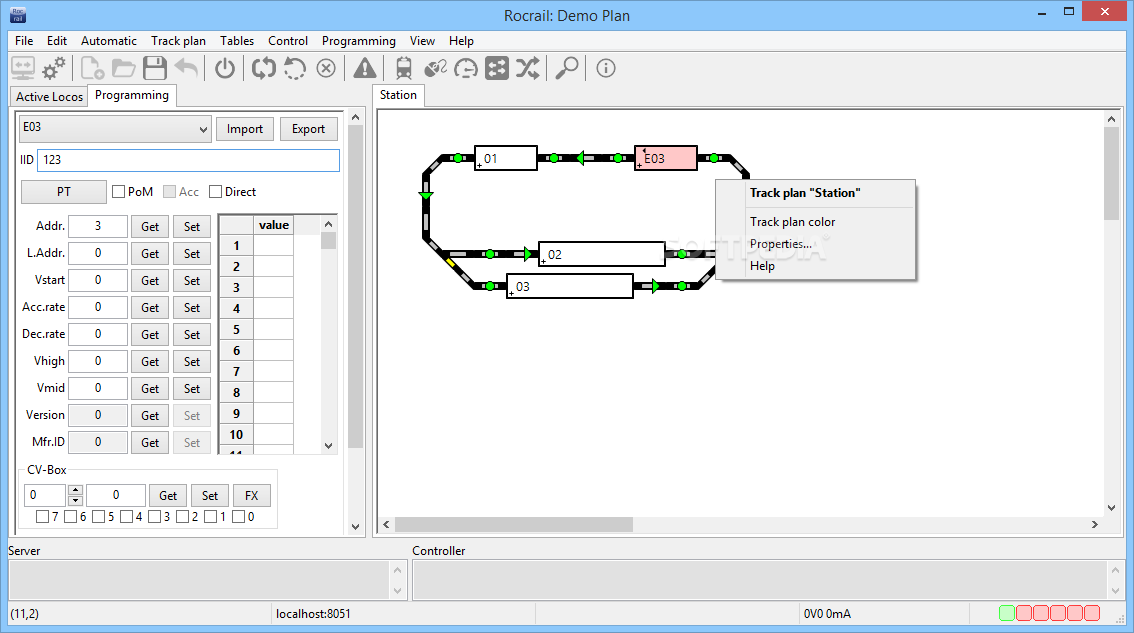Click the connect to server monitor icon
The width and height of the screenshot is (1134, 633).
[x=23, y=69]
